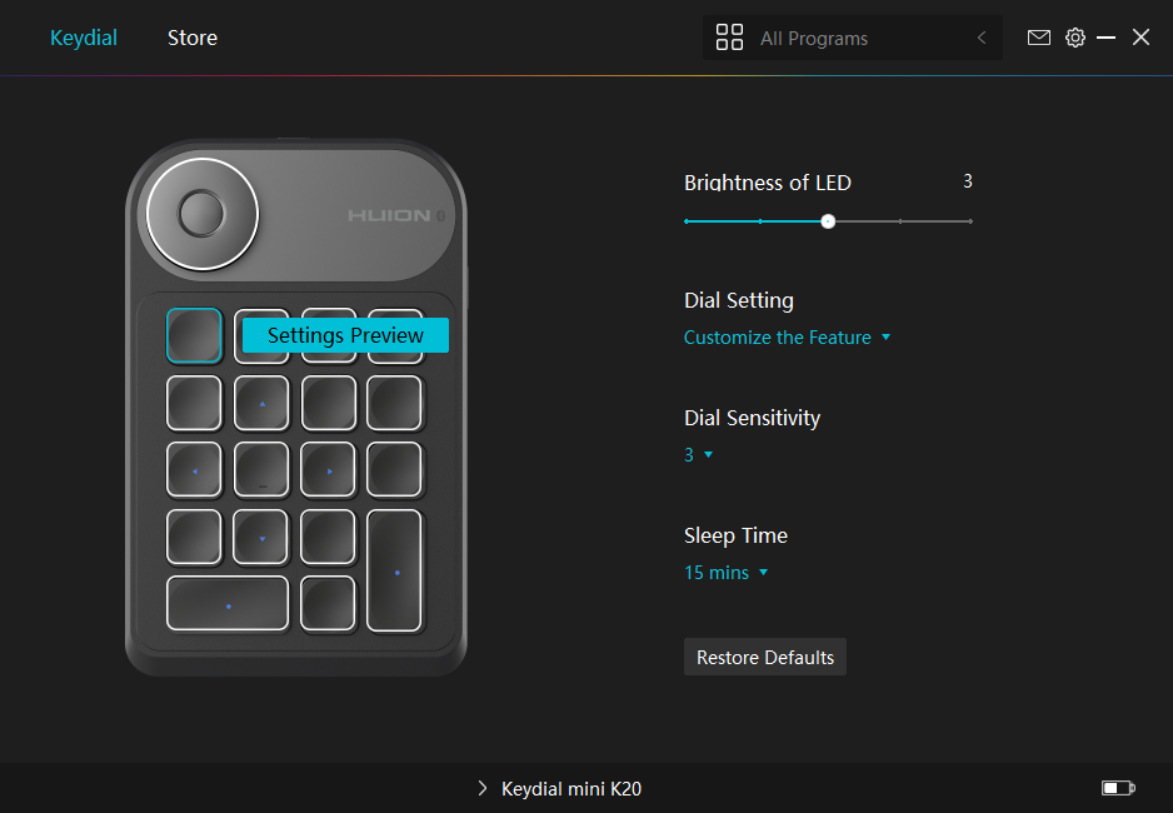1173x813 pixels.
Task: Select the highlighted top-left key on keypad
Action: (194, 336)
